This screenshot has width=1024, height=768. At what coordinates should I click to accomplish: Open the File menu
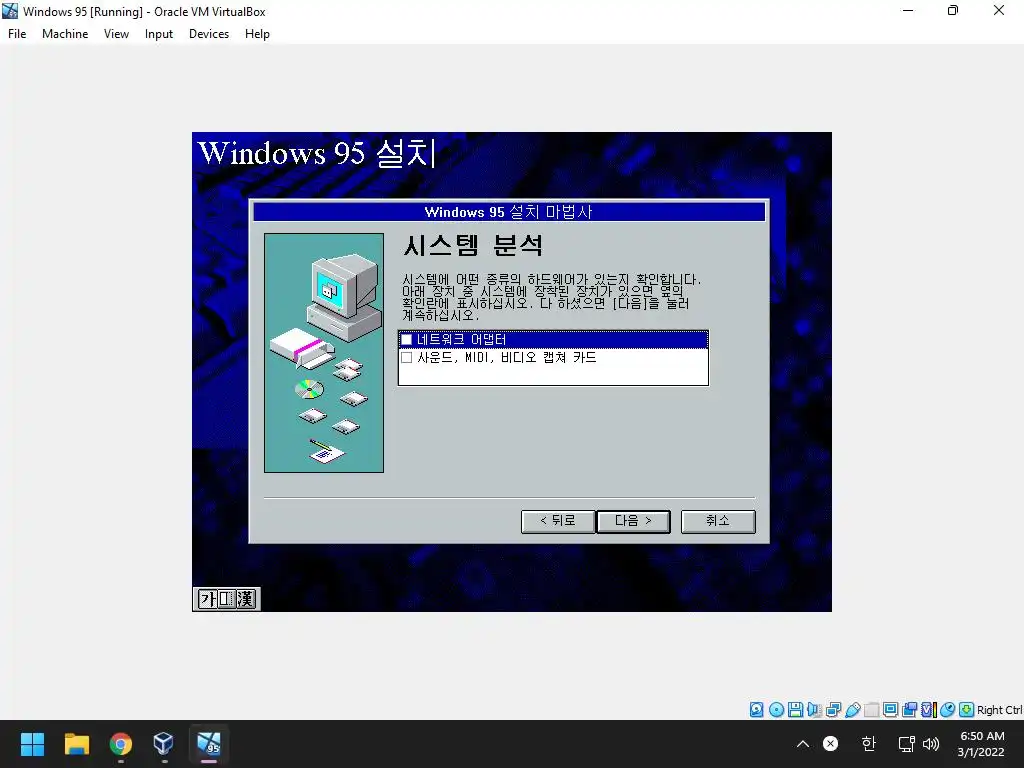(x=17, y=34)
